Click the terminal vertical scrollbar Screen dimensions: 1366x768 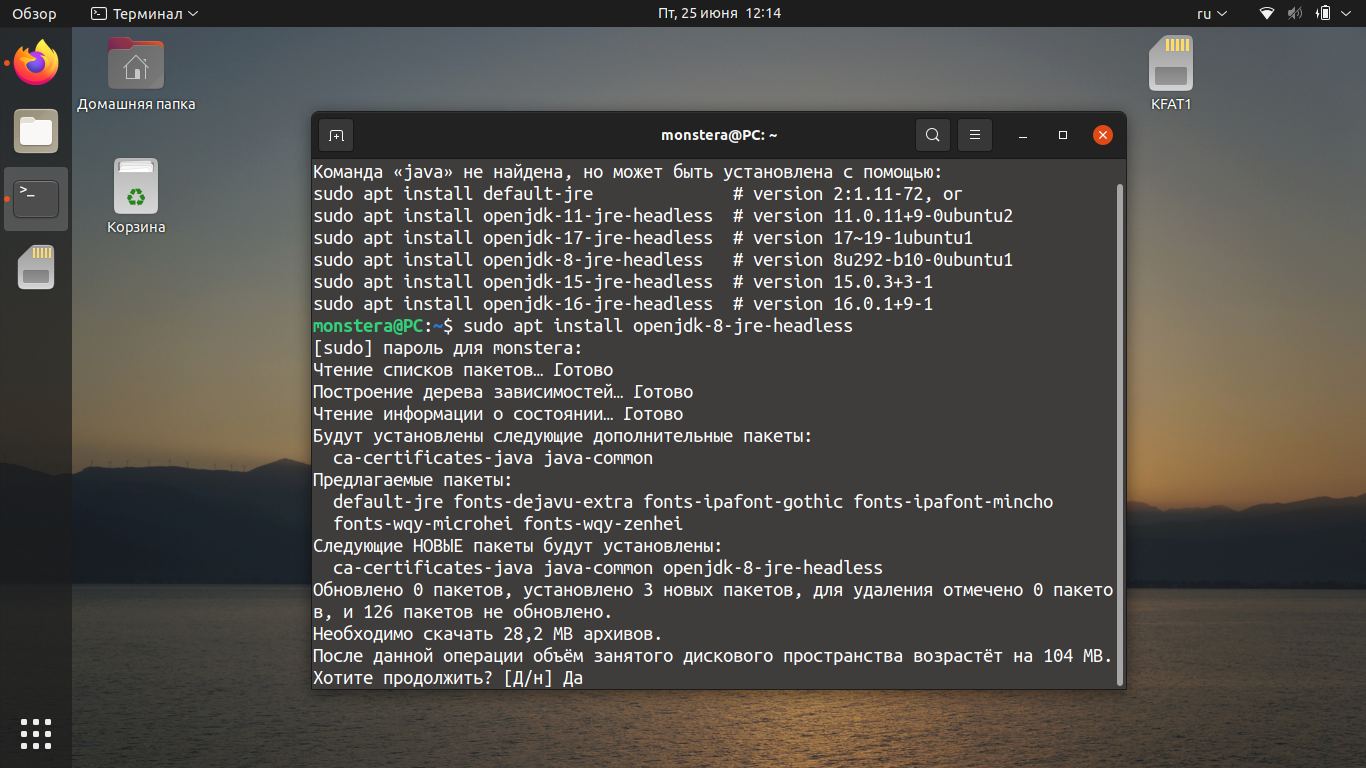1120,433
